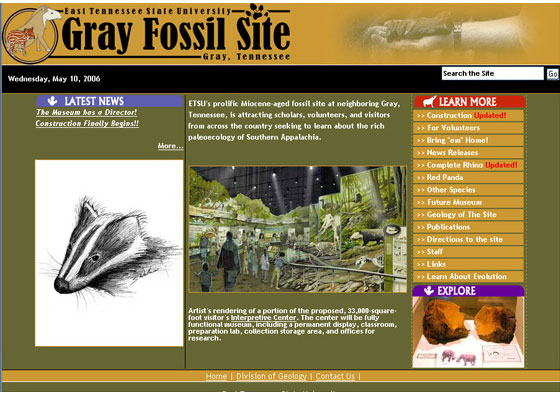
Task: Go to Geology of The Site
Action: pos(468,215)
